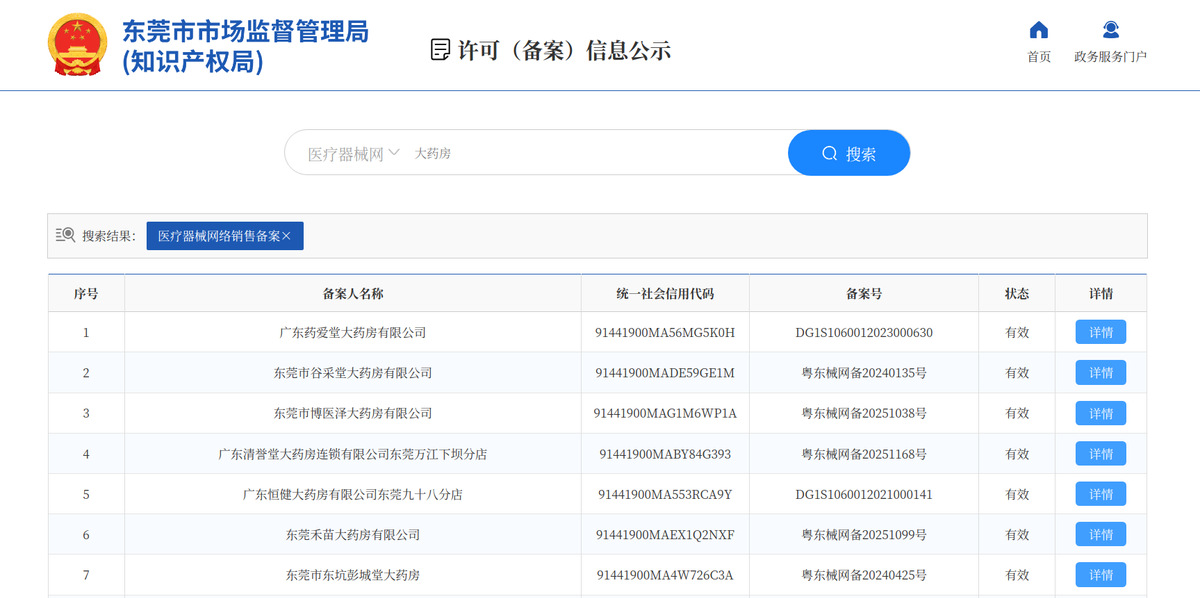Select the 备案号 DG1S1060012023000630 cell
This screenshot has height=598, width=1200.
click(863, 332)
